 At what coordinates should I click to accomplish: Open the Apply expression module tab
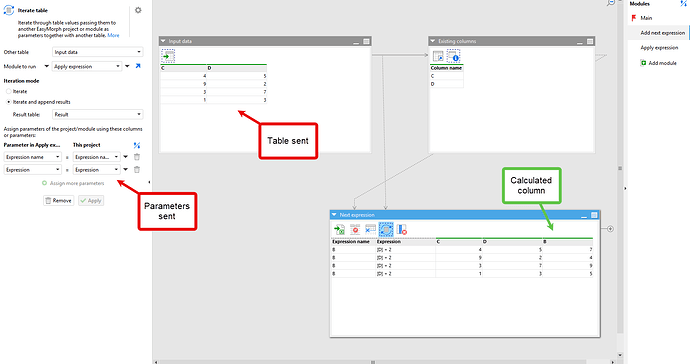coord(659,48)
